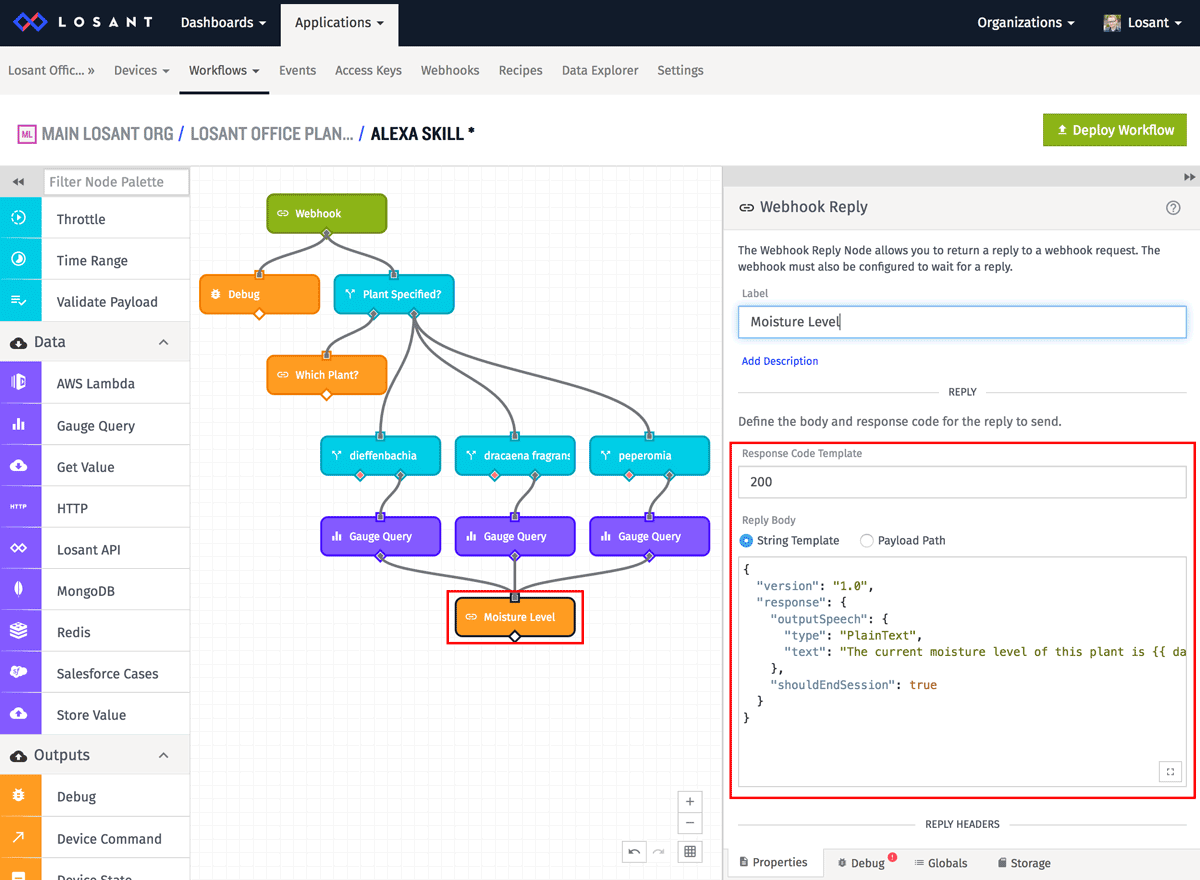
Task: Switch to the Properties panel tab
Action: [x=773, y=862]
